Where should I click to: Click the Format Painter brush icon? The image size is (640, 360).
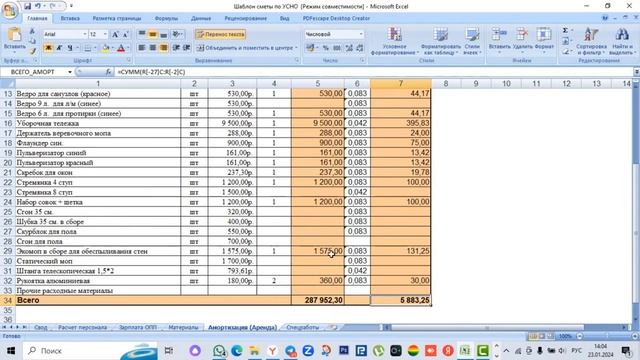click(33, 51)
